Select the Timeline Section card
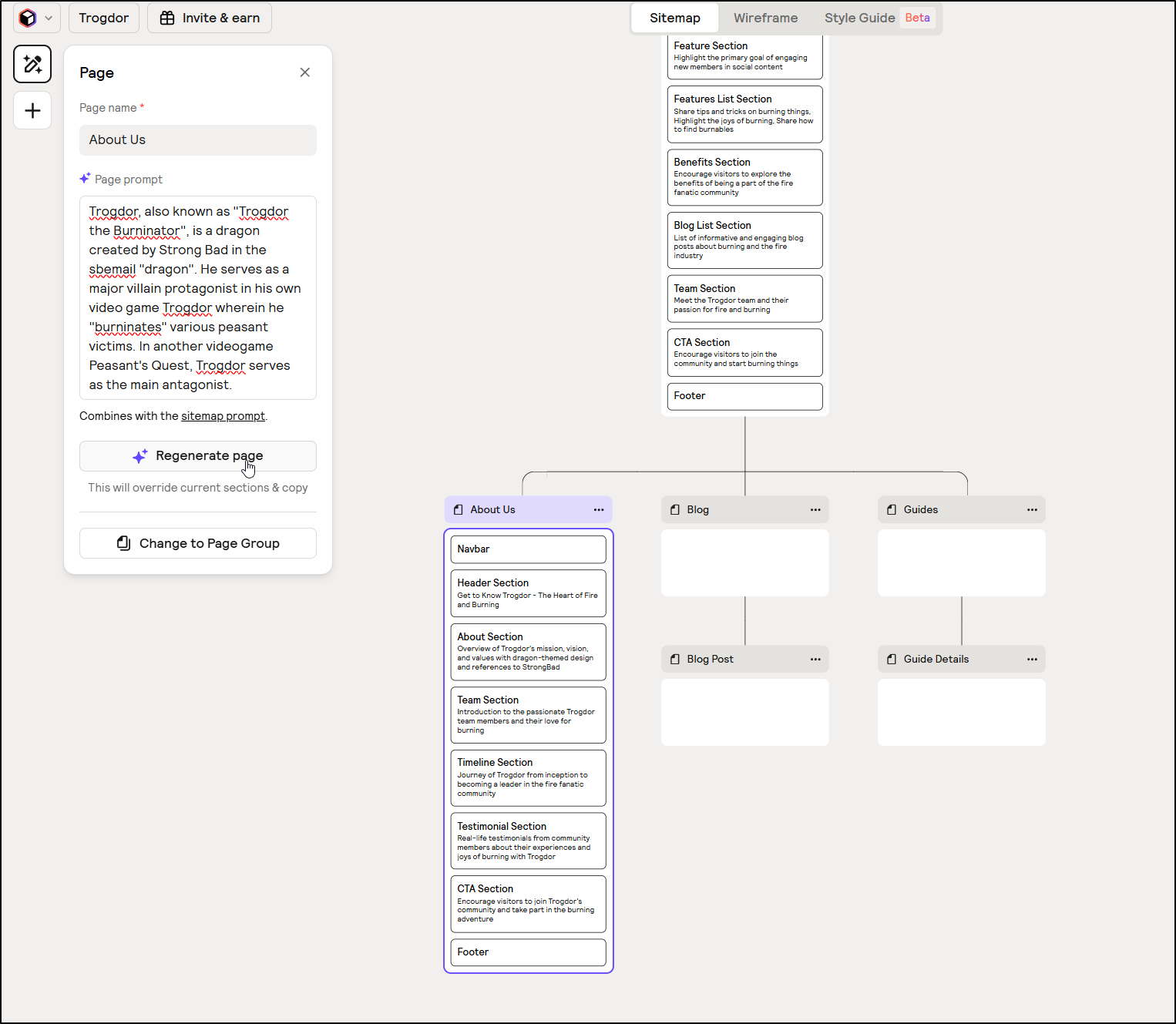 tap(529, 778)
